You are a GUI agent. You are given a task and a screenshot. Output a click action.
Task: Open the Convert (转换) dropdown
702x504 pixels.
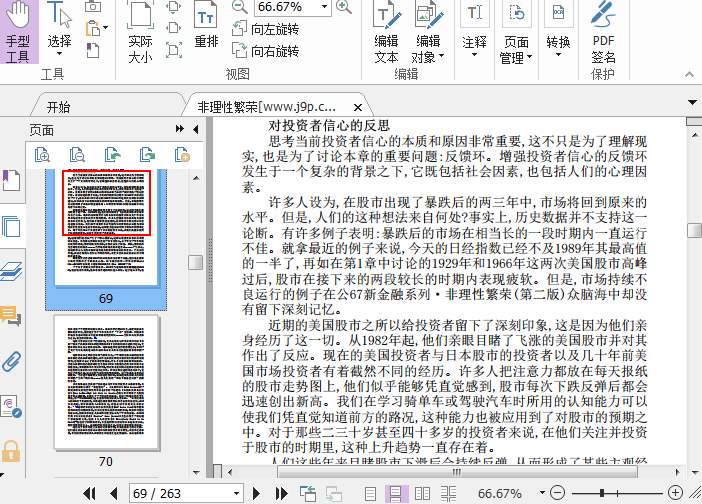click(x=558, y=30)
